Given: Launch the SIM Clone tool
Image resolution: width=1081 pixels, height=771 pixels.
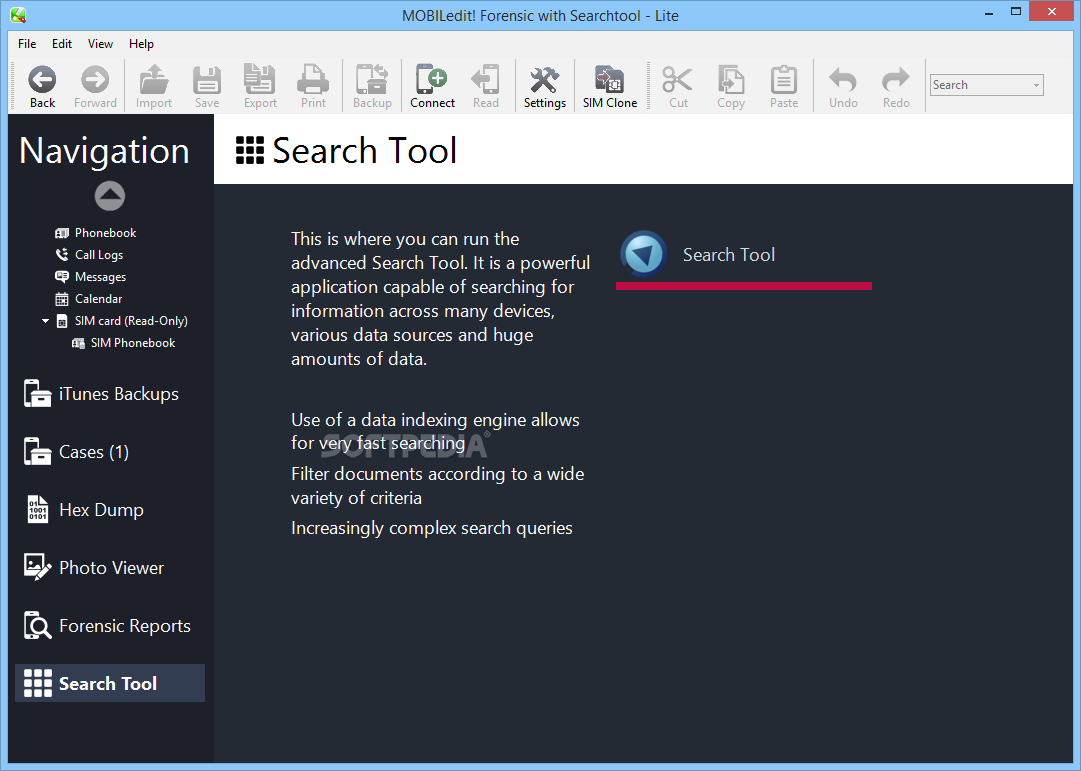Looking at the screenshot, I should (x=610, y=87).
